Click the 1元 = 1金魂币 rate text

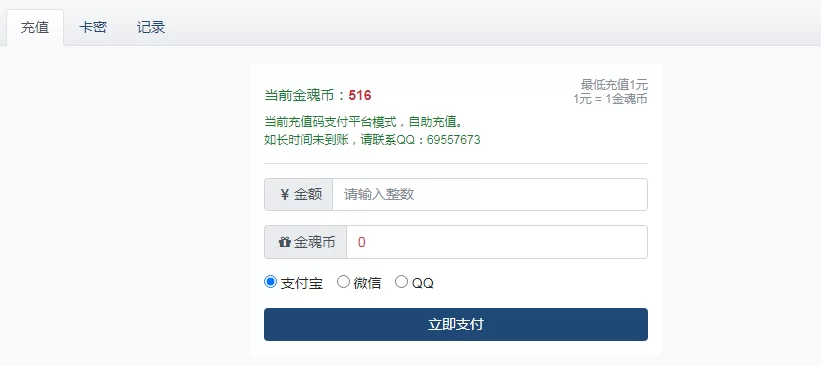[611, 98]
